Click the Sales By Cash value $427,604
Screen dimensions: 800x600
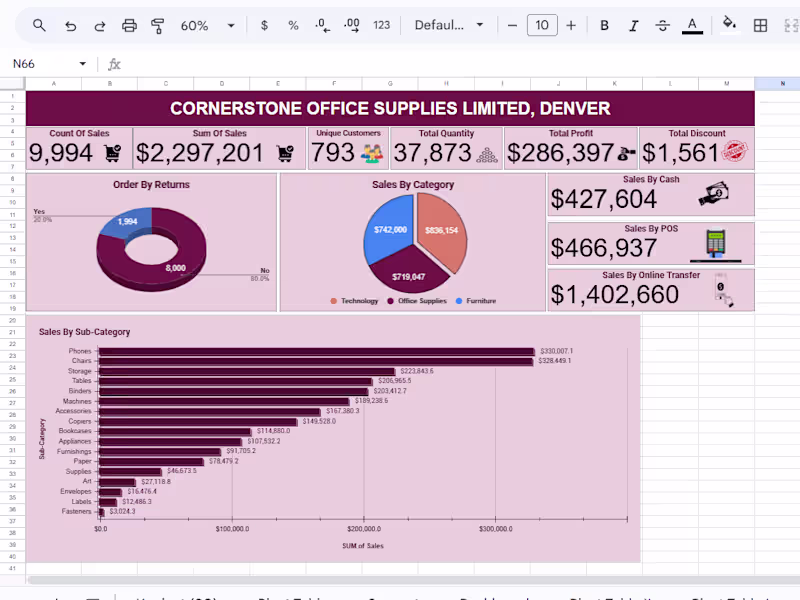604,199
